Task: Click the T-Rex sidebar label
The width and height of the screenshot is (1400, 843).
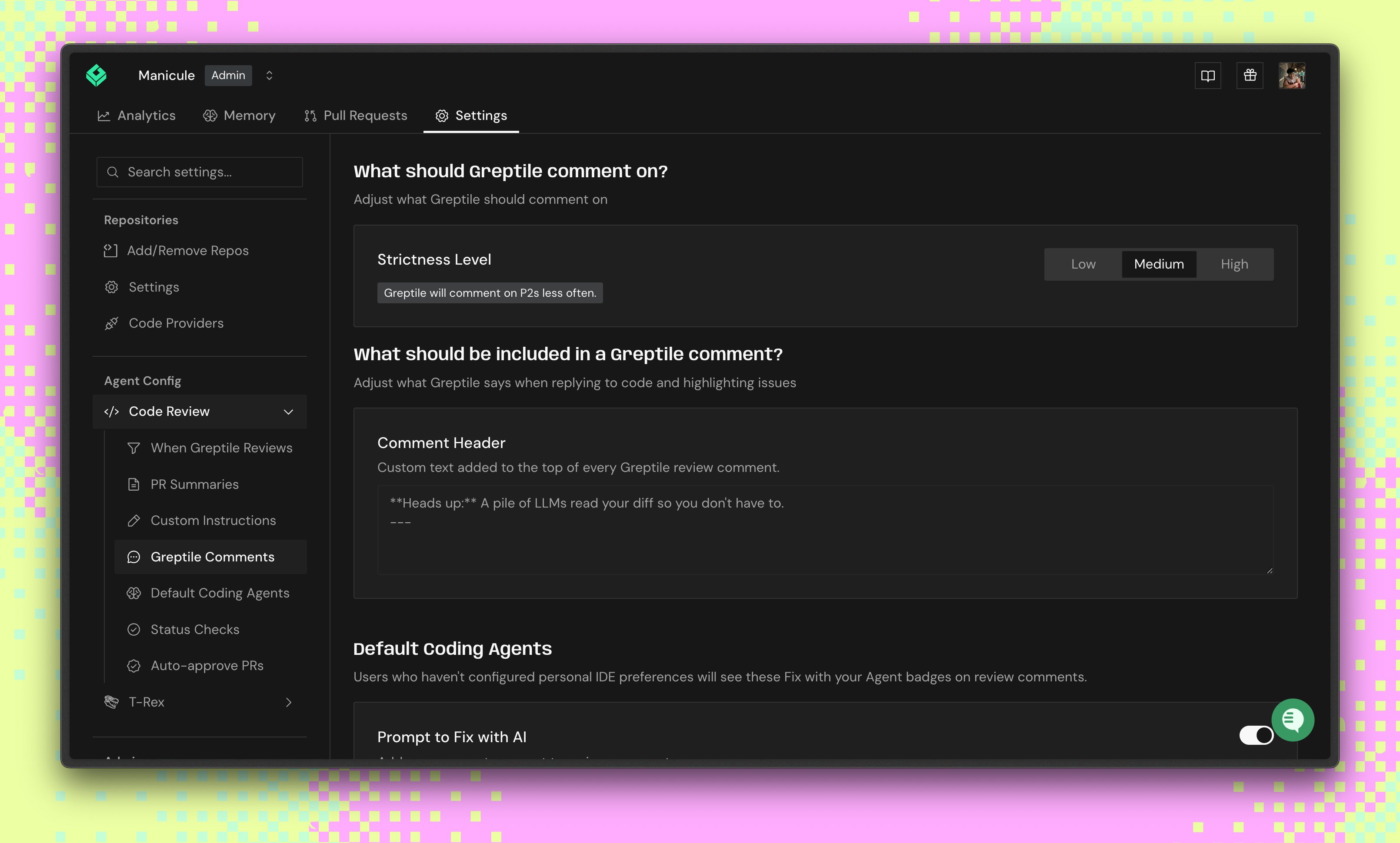Action: [147, 702]
